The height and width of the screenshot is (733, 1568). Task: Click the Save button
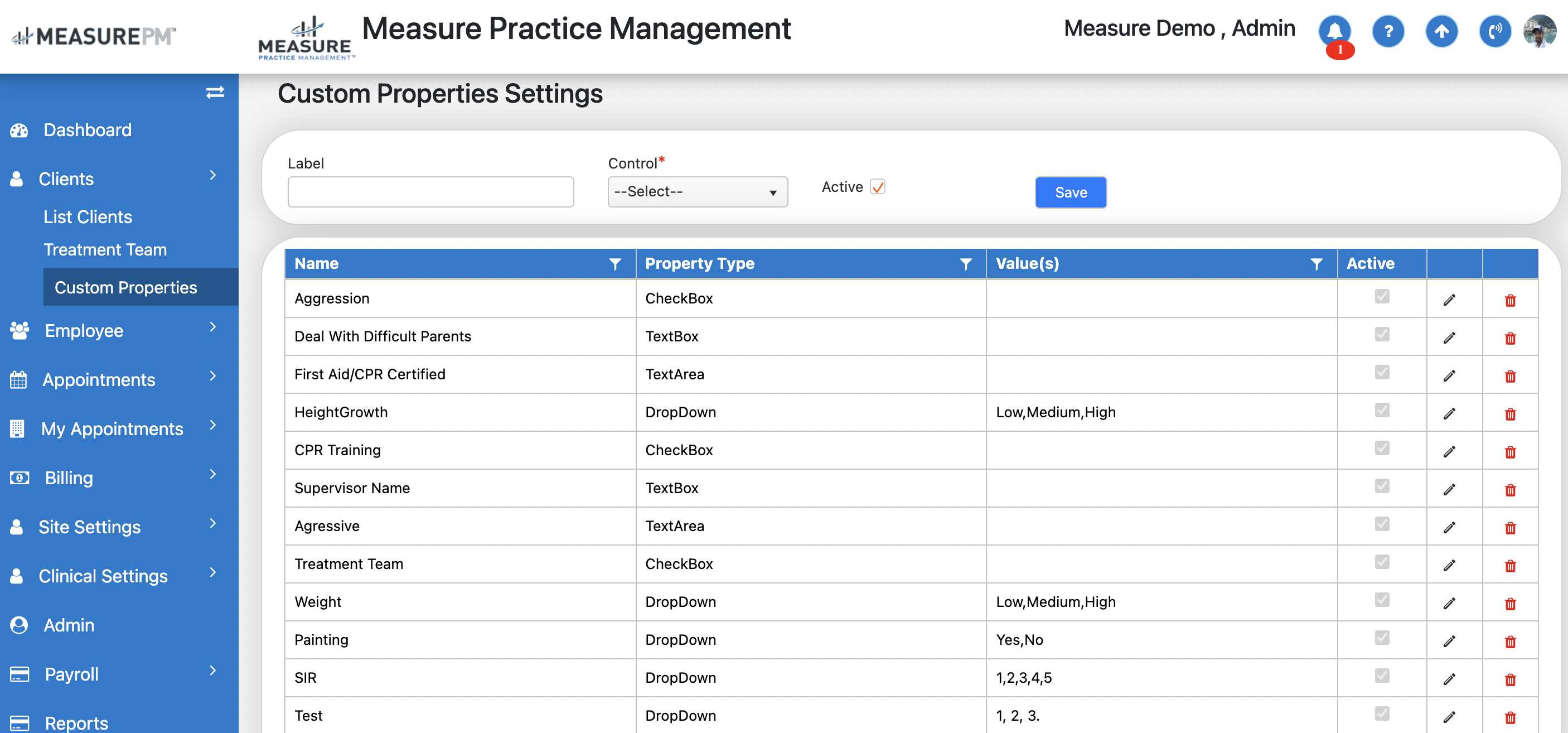[1070, 192]
